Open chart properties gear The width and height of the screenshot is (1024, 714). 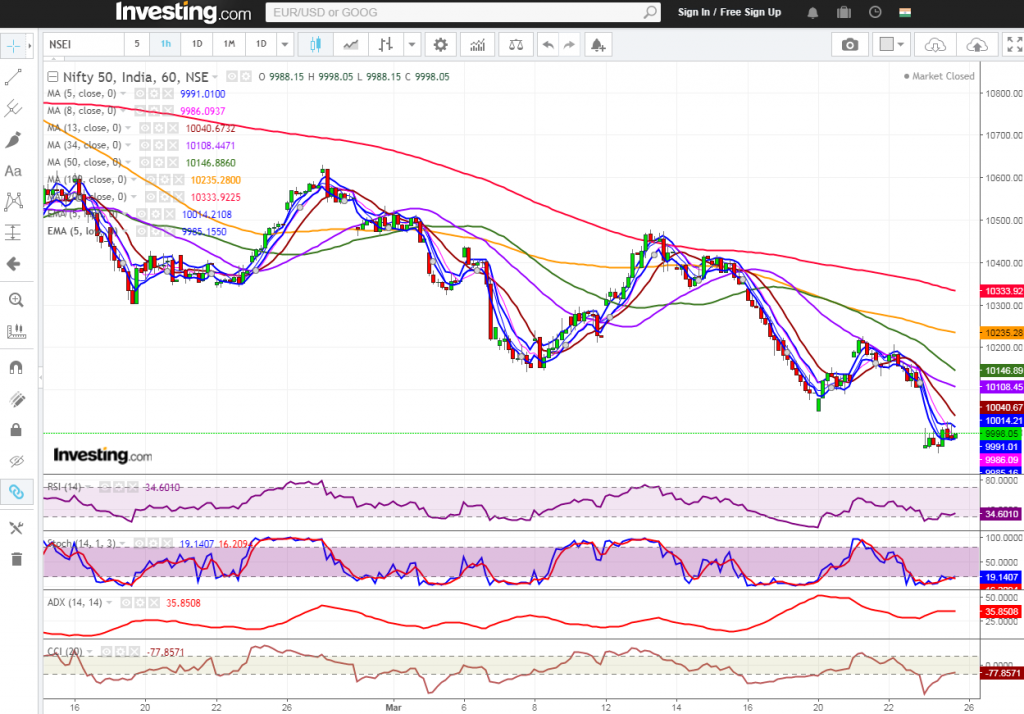(440, 44)
